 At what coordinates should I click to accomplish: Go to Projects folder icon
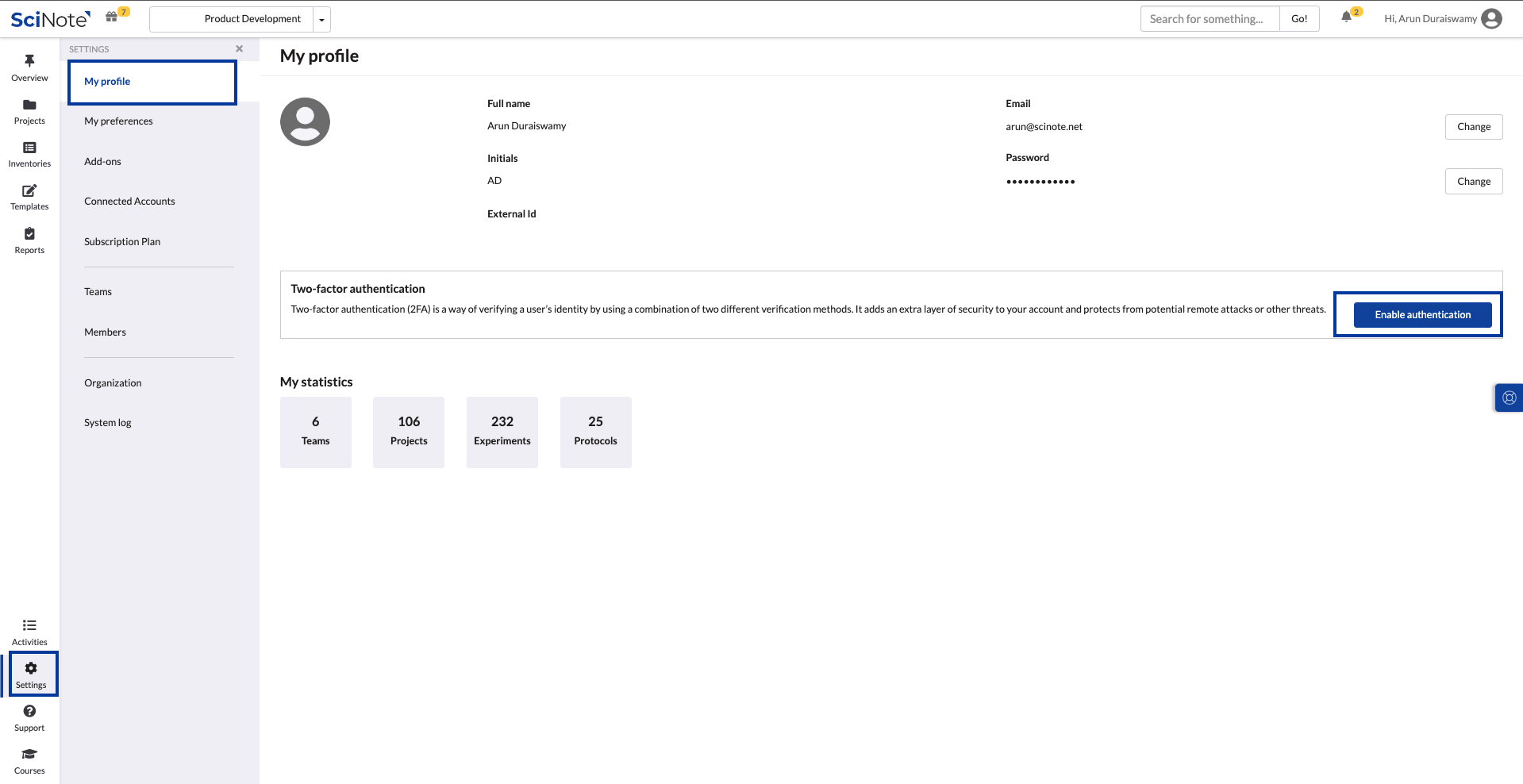tap(29, 105)
